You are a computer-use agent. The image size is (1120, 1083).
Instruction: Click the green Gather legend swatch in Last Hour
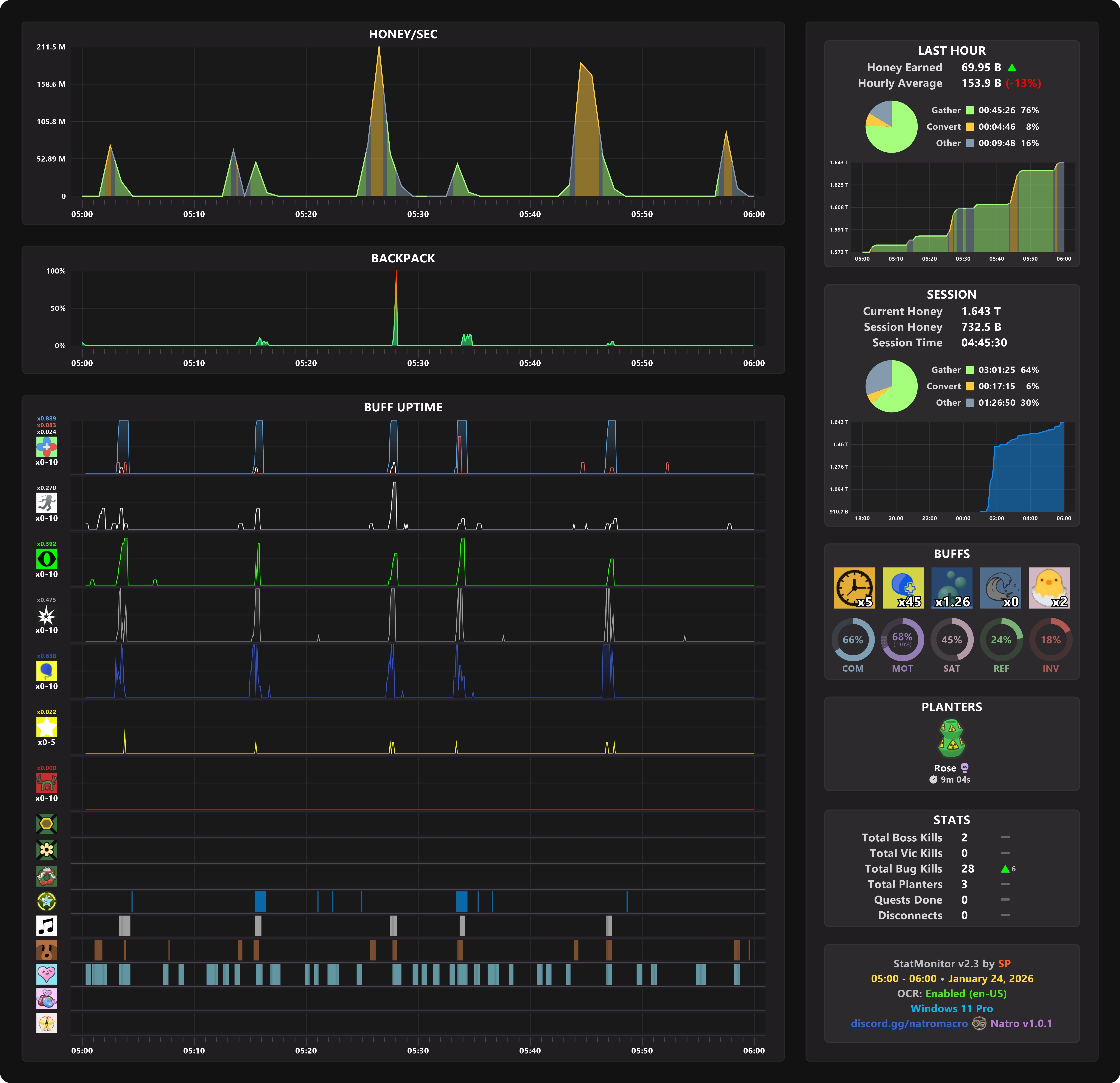click(970, 110)
